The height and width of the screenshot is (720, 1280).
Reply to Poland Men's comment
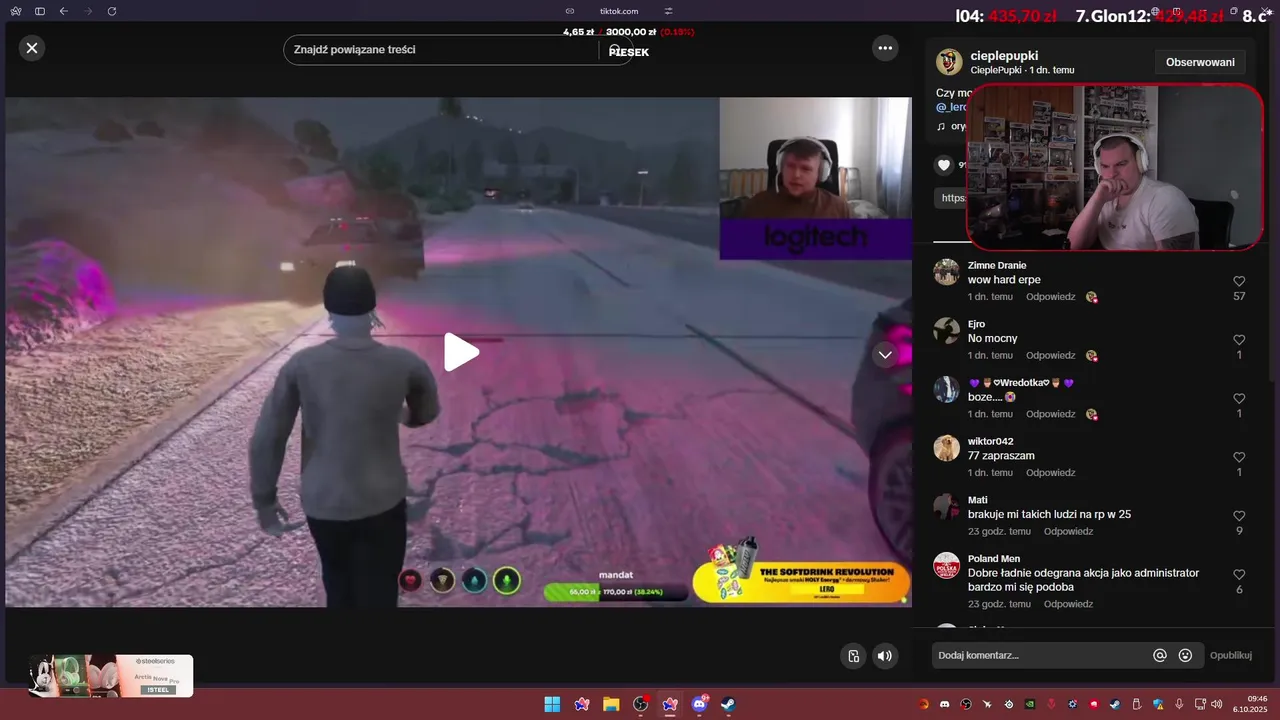[1068, 604]
